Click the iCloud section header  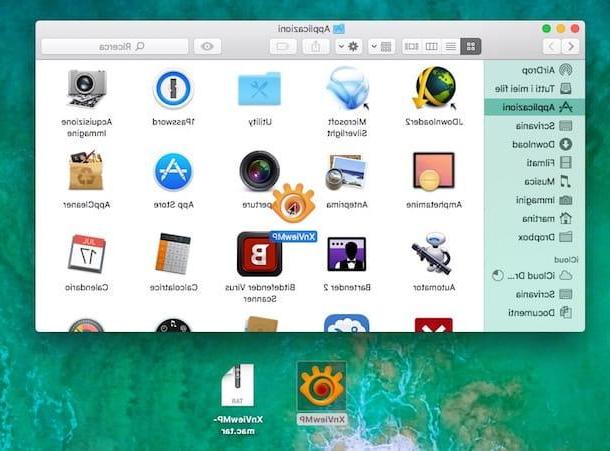pyautogui.click(x=566, y=260)
